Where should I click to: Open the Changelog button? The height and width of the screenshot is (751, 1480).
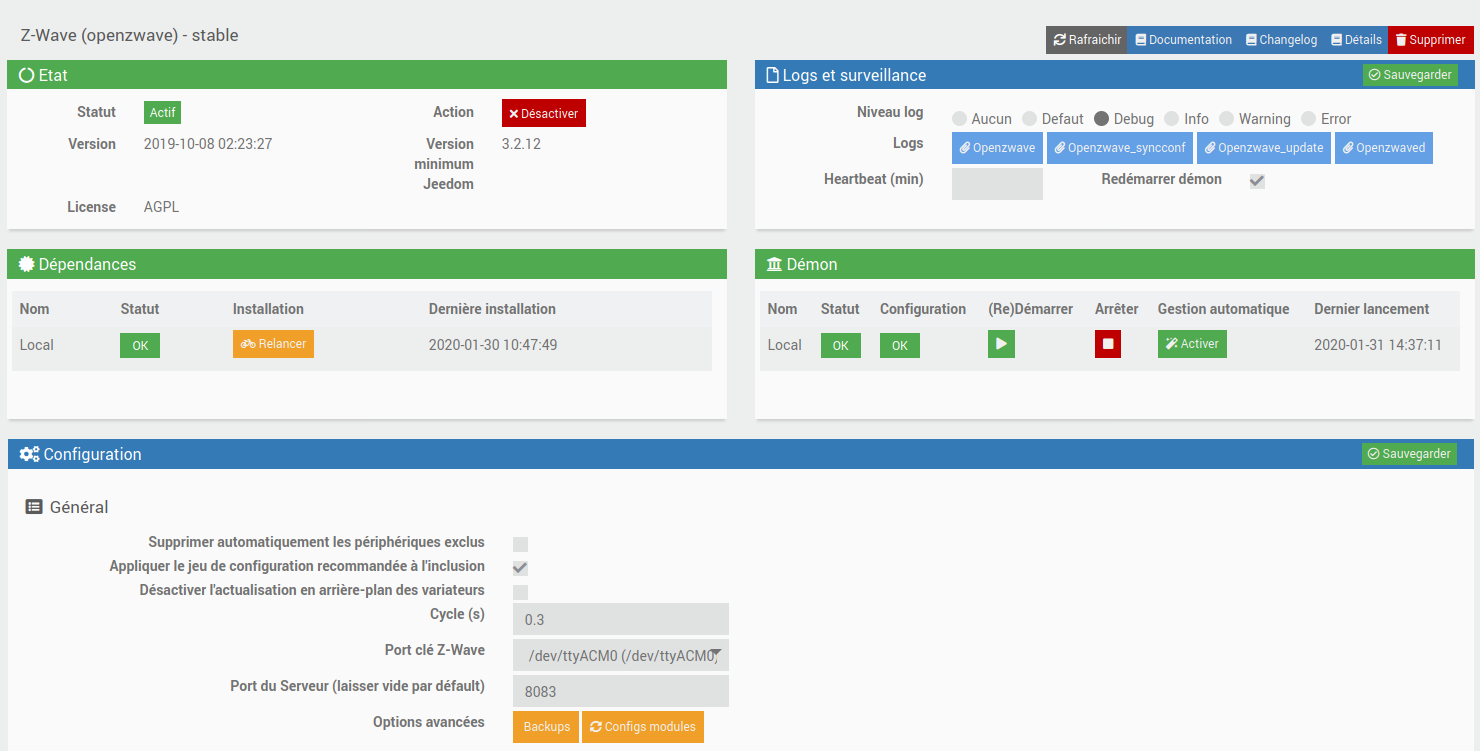click(x=1281, y=40)
